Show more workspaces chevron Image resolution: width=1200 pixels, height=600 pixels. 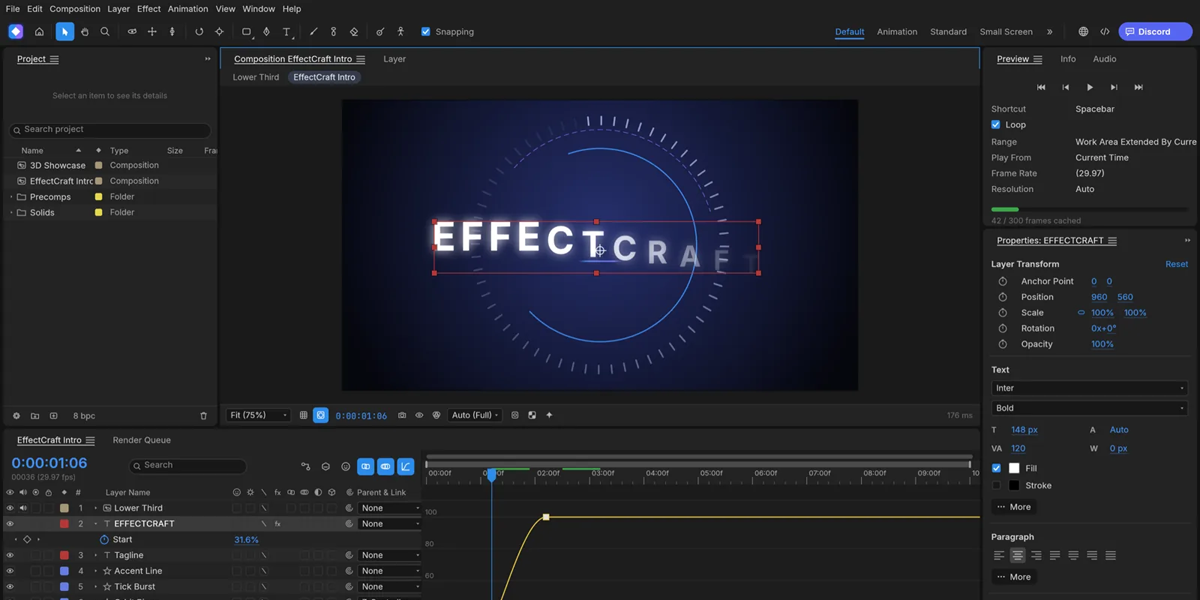click(1049, 32)
